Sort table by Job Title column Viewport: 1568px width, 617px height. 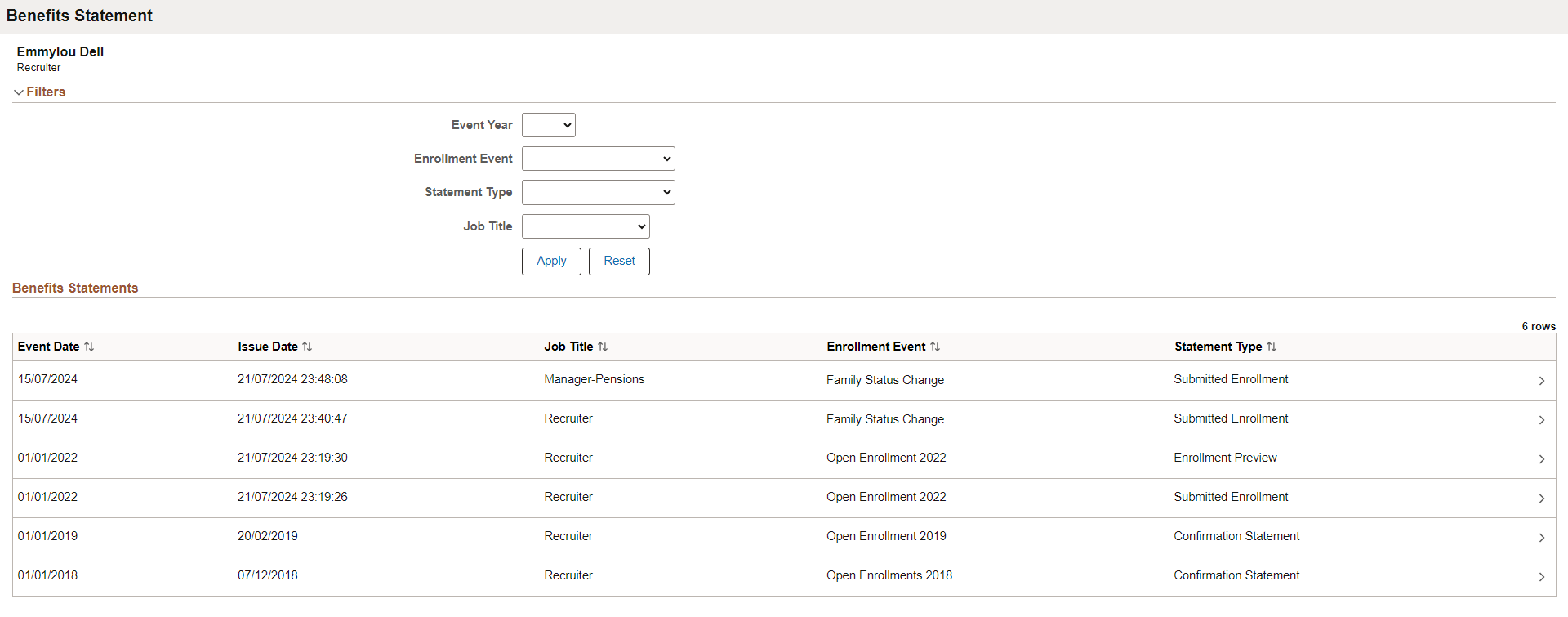pyautogui.click(x=603, y=347)
